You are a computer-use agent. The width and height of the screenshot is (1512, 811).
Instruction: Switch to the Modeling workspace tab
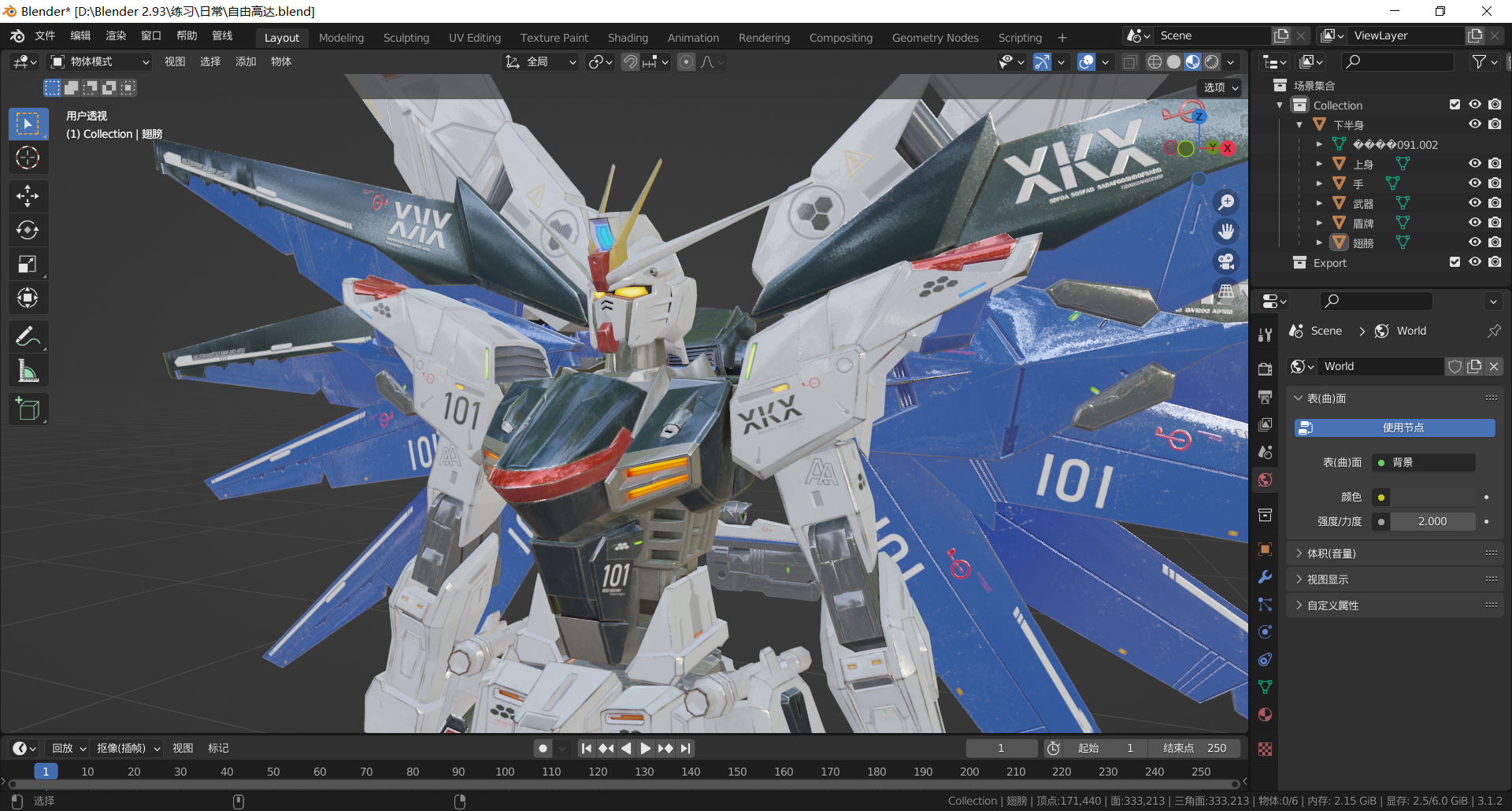(x=341, y=37)
